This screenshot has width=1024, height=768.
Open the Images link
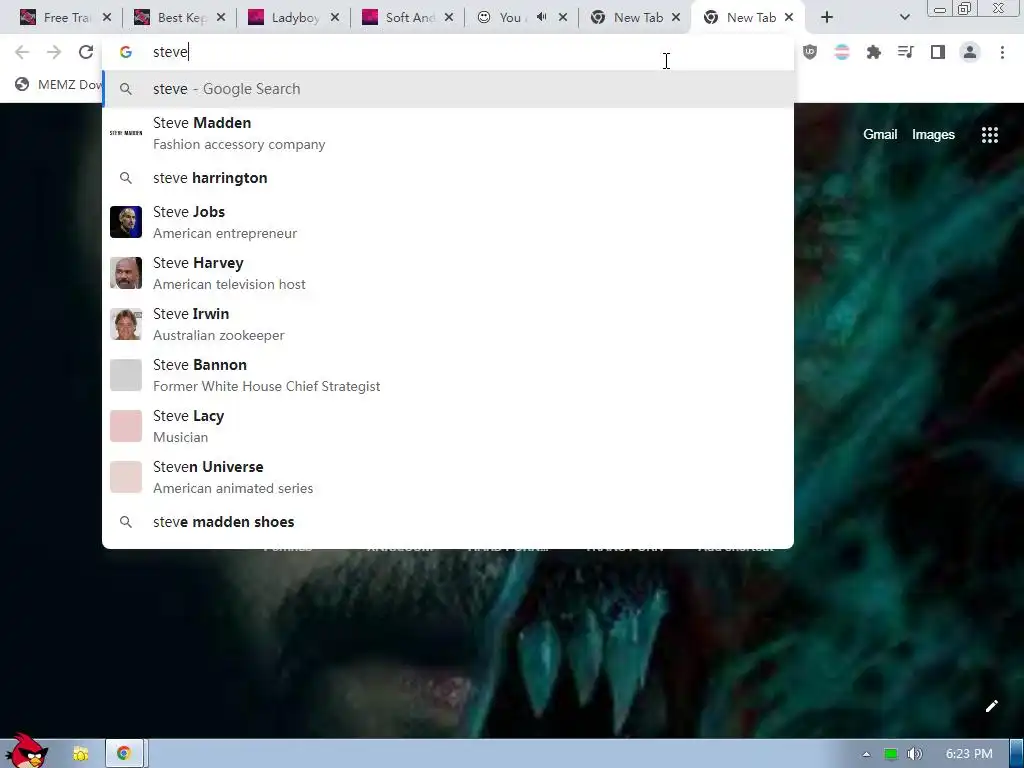(933, 135)
